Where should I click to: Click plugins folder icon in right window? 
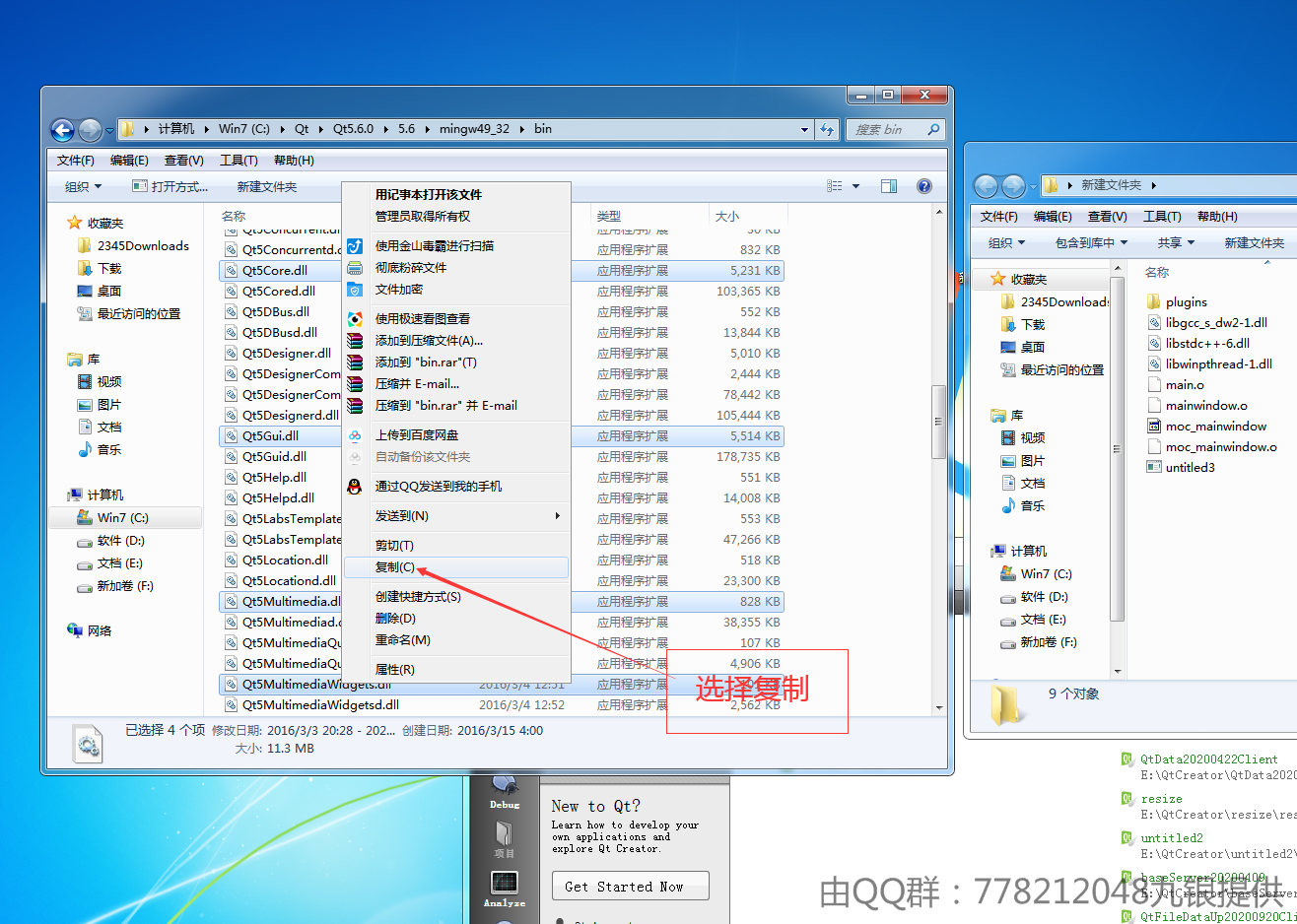coord(1154,301)
